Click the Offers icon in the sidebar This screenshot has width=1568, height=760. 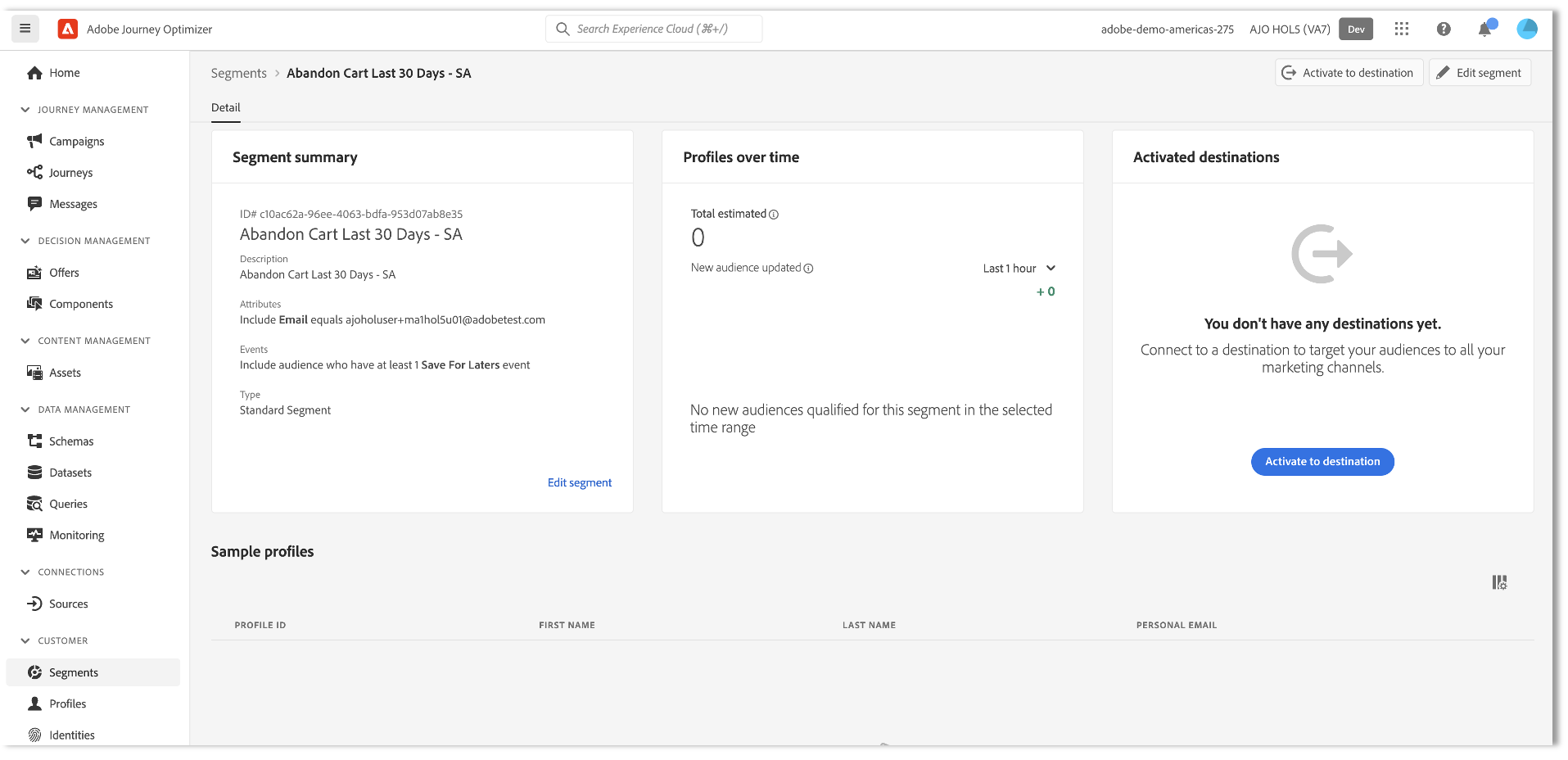[34, 273]
